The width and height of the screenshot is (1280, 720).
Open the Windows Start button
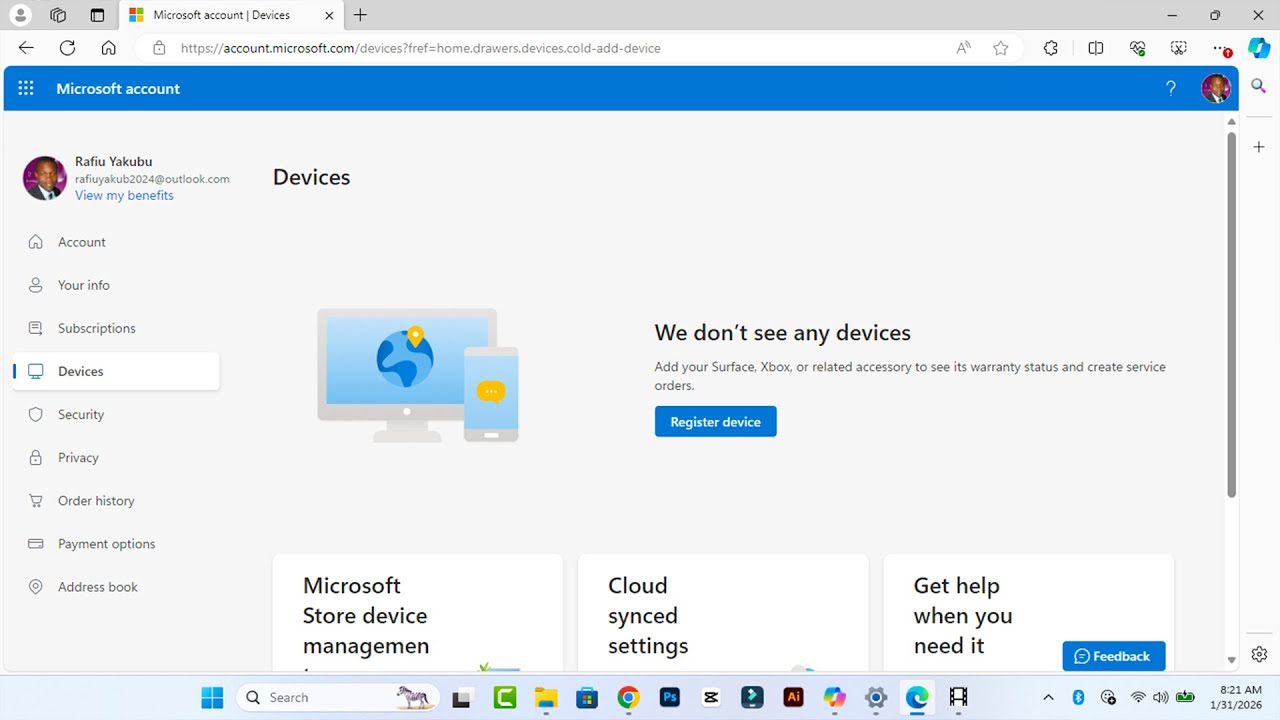point(212,697)
